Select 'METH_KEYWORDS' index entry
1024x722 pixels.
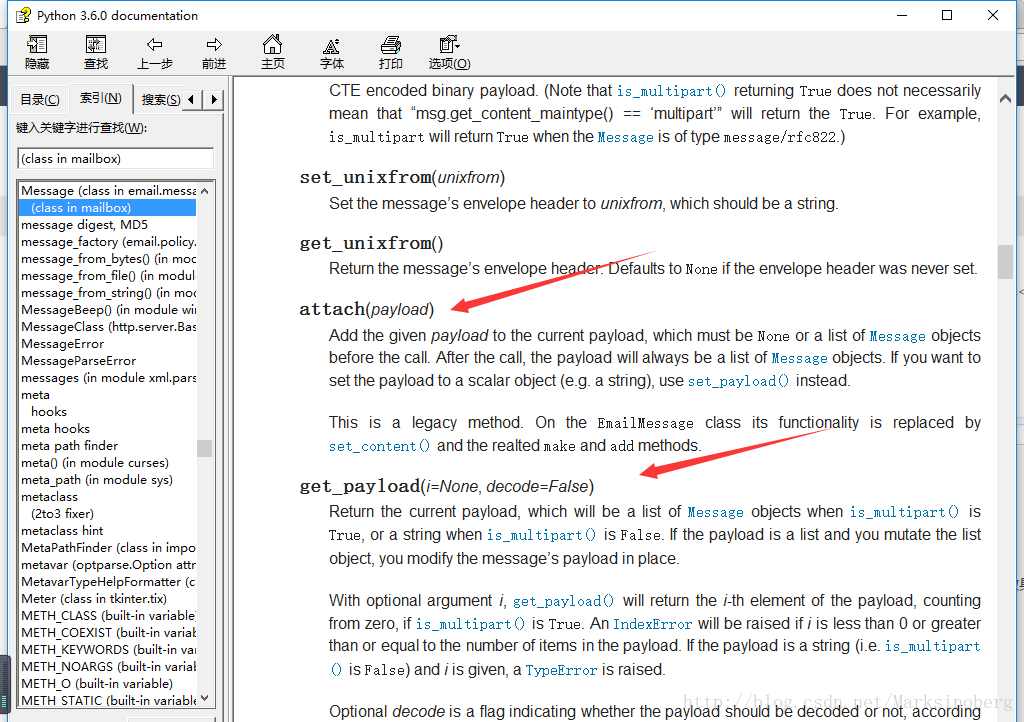(108, 649)
